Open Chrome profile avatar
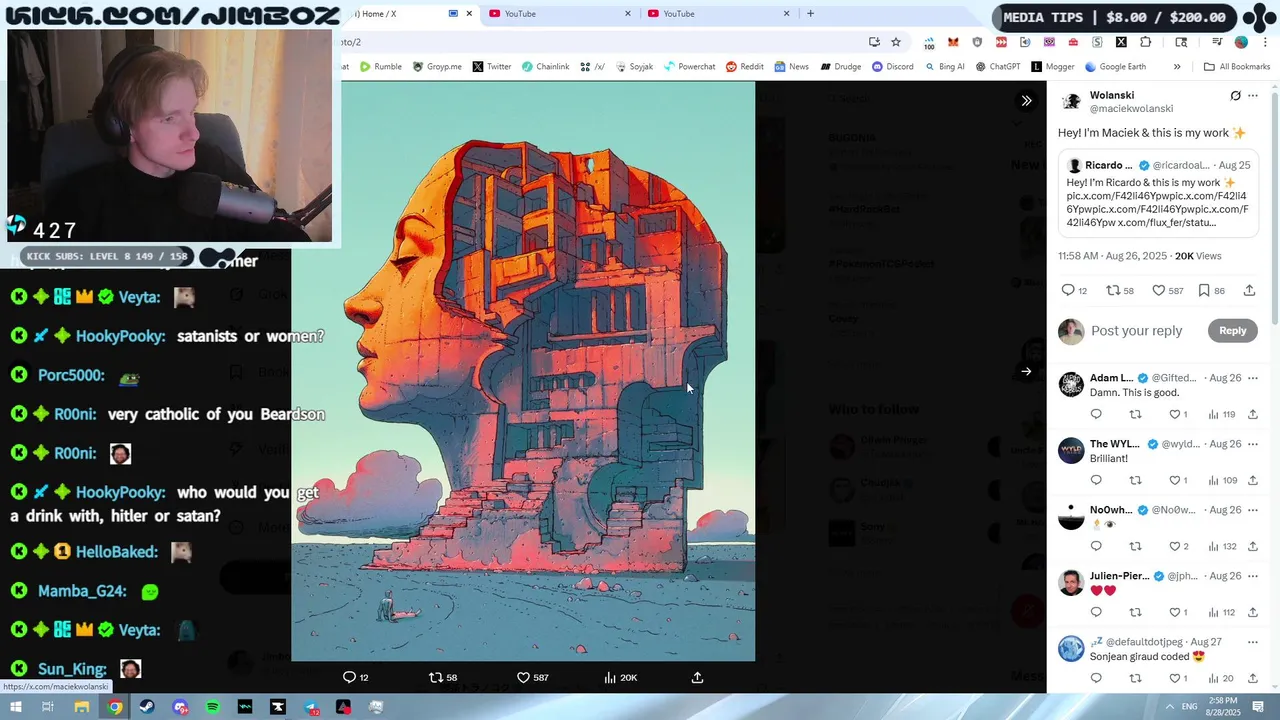The image size is (1280, 720). [x=1241, y=42]
